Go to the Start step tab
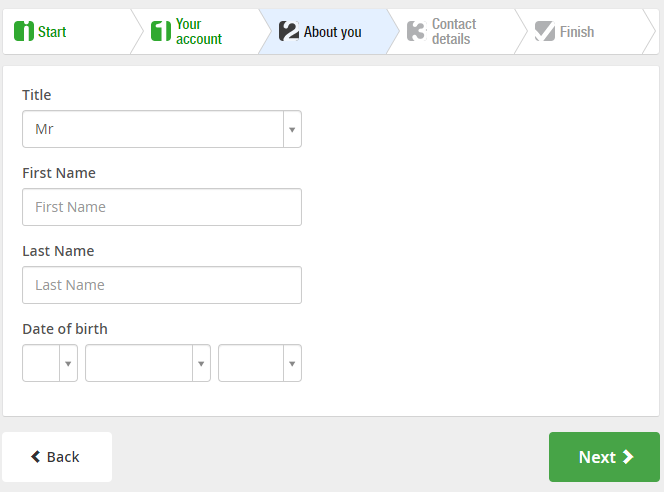Screen dimensions: 664x492 [68, 32]
